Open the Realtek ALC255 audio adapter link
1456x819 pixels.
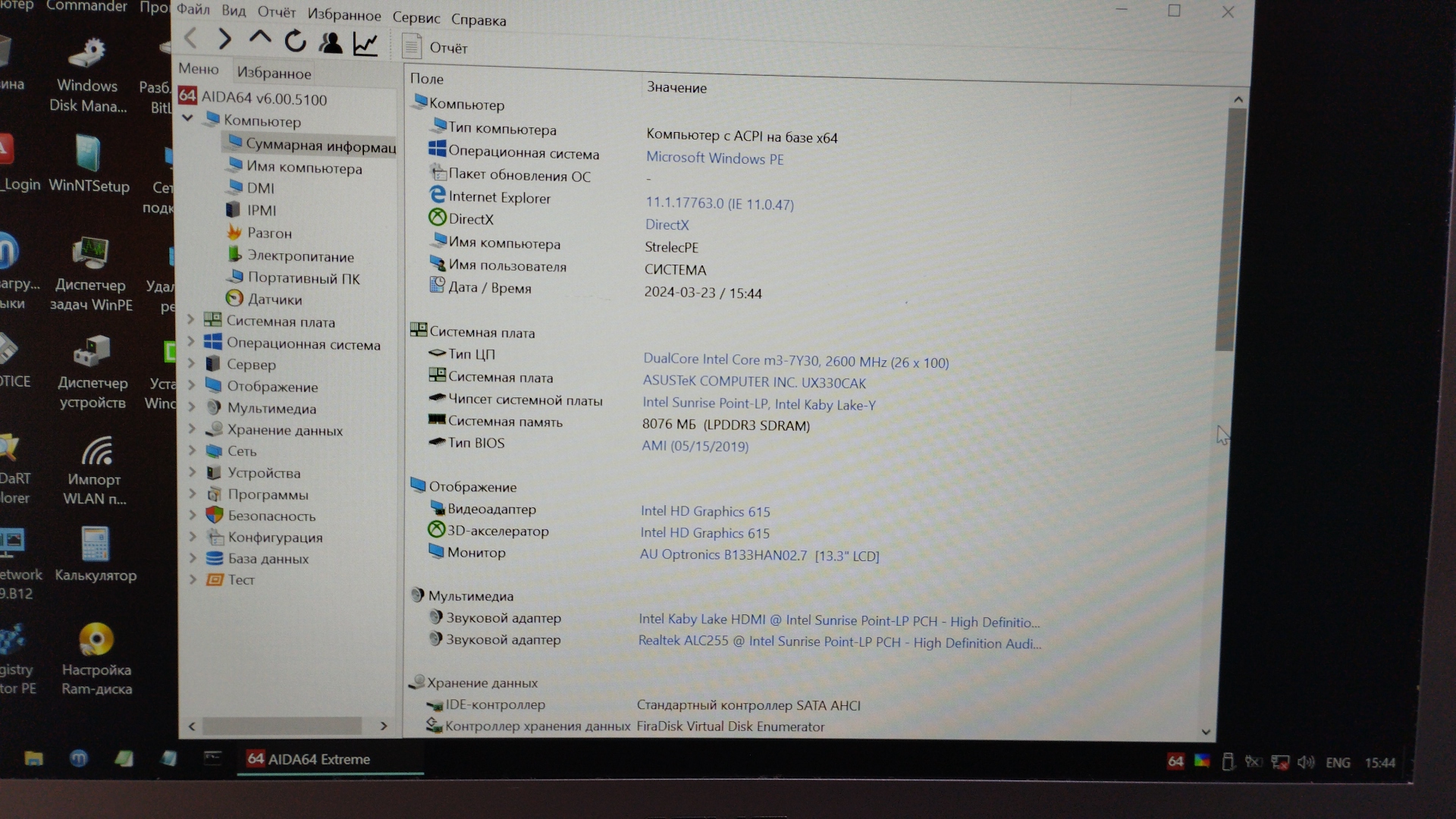[x=839, y=642]
